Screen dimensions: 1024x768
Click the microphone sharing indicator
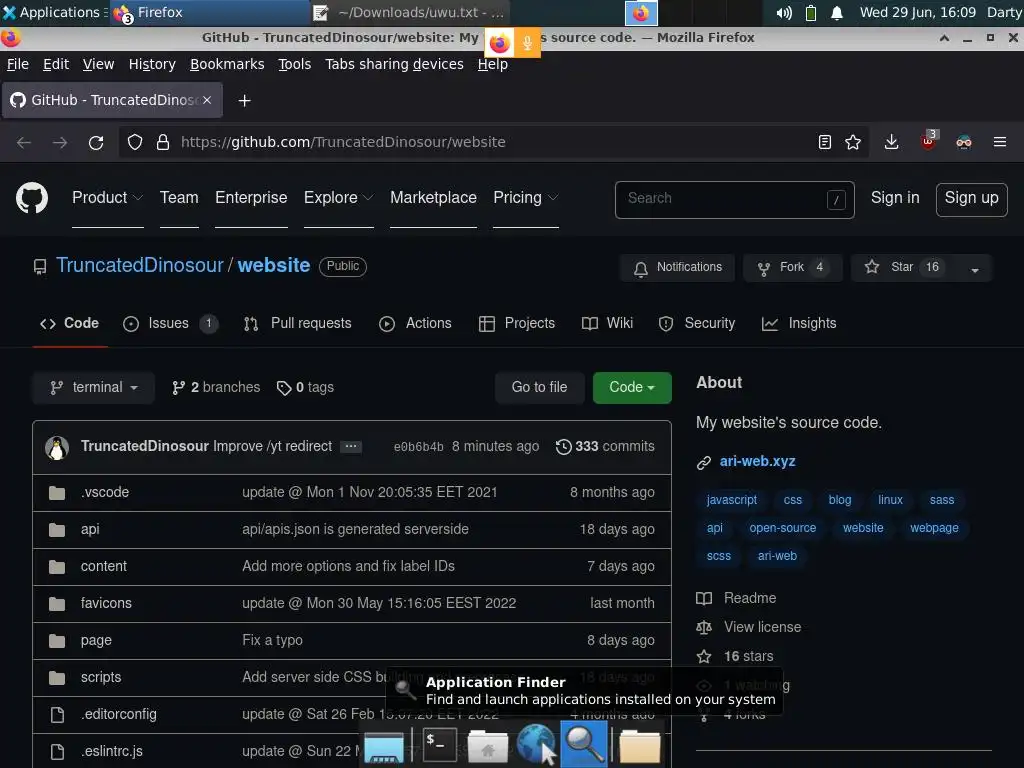point(527,43)
